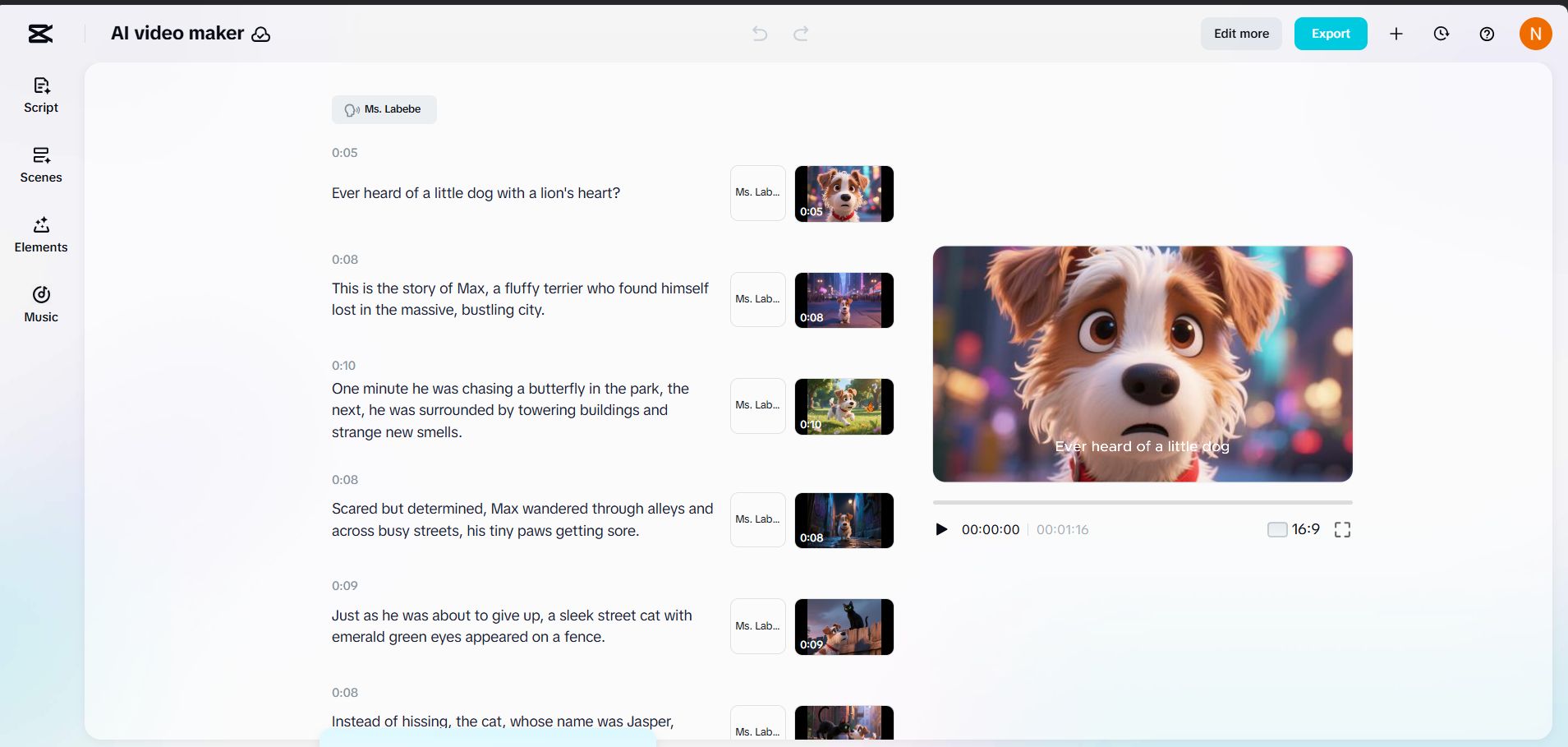1568x747 pixels.
Task: Open the Music panel
Action: pos(41,304)
